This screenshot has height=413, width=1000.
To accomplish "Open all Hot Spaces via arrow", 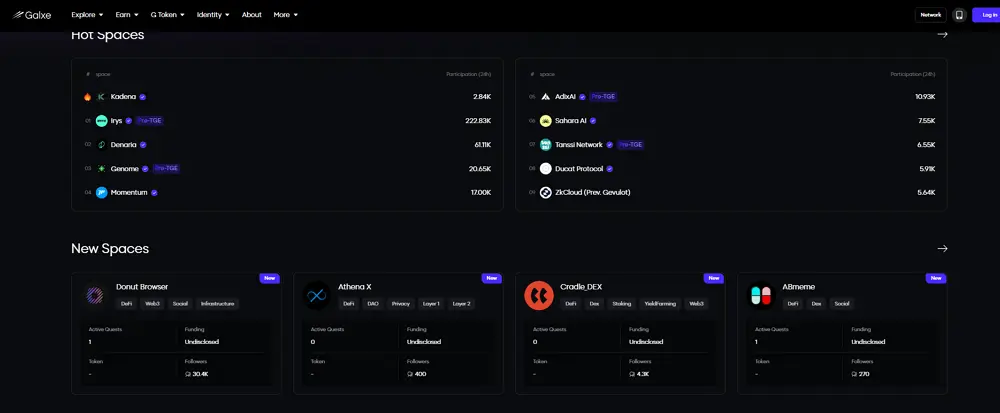I will 942,34.
